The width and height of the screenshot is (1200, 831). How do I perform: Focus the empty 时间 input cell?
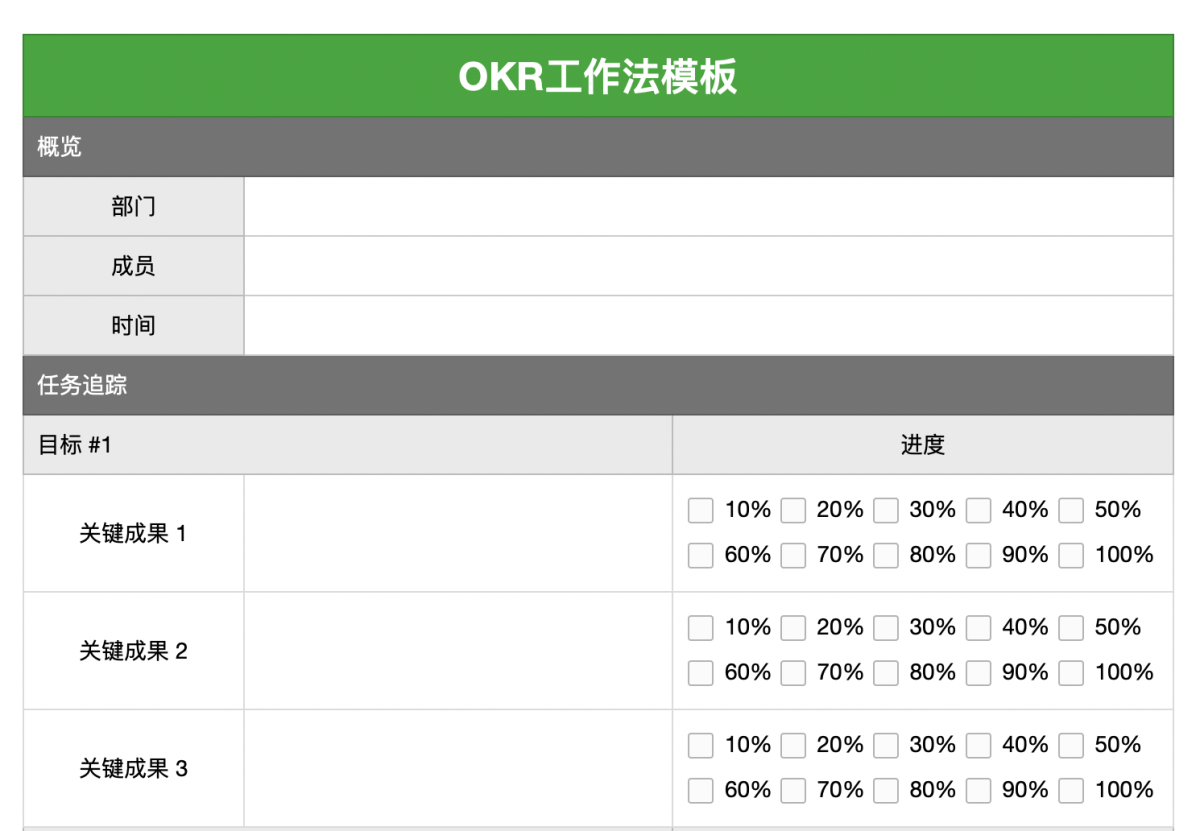click(708, 326)
